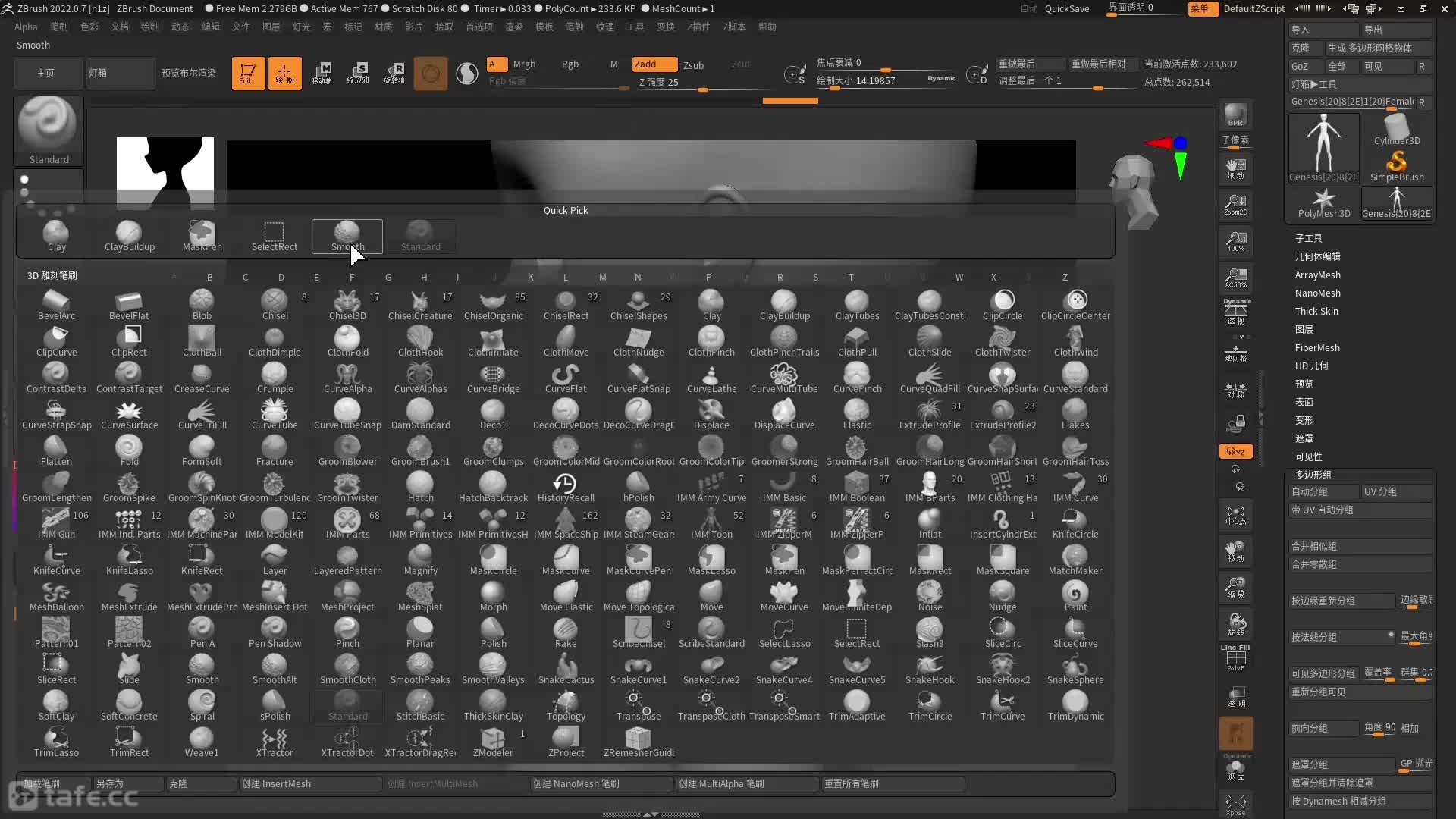Click the QuickSave button
1456x819 pixels.
point(1066,8)
